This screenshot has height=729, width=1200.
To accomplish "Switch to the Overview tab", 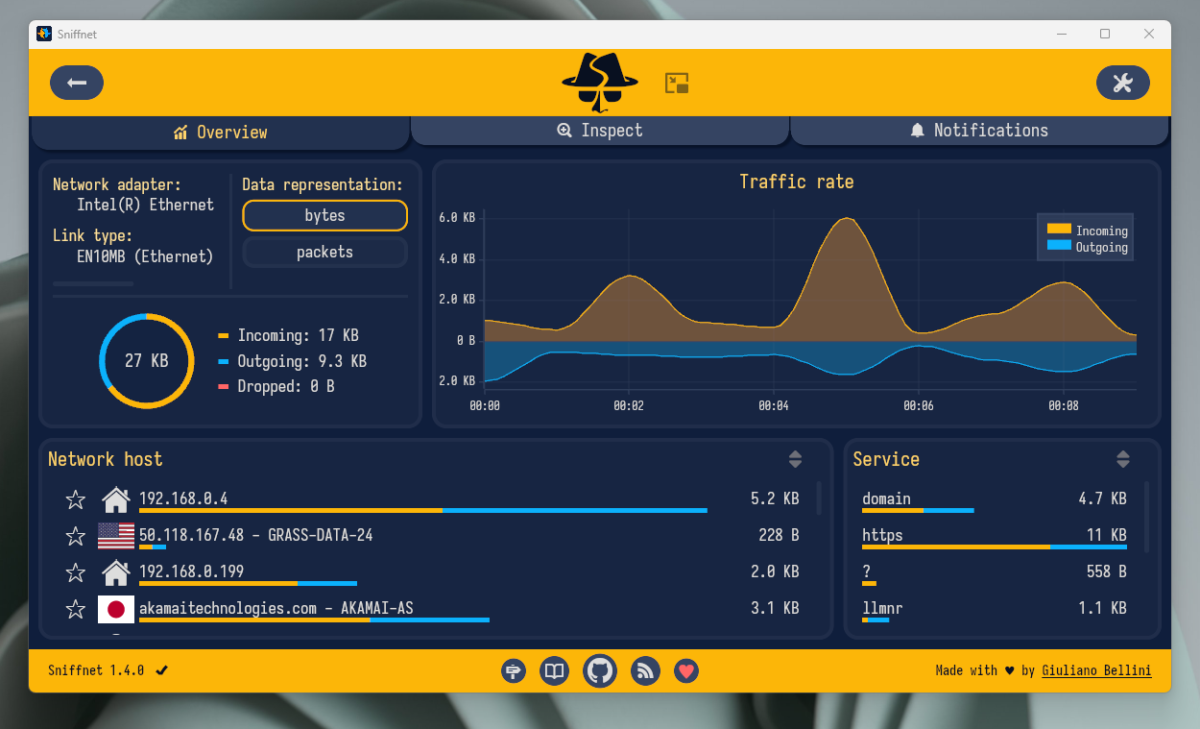I will pos(220,132).
